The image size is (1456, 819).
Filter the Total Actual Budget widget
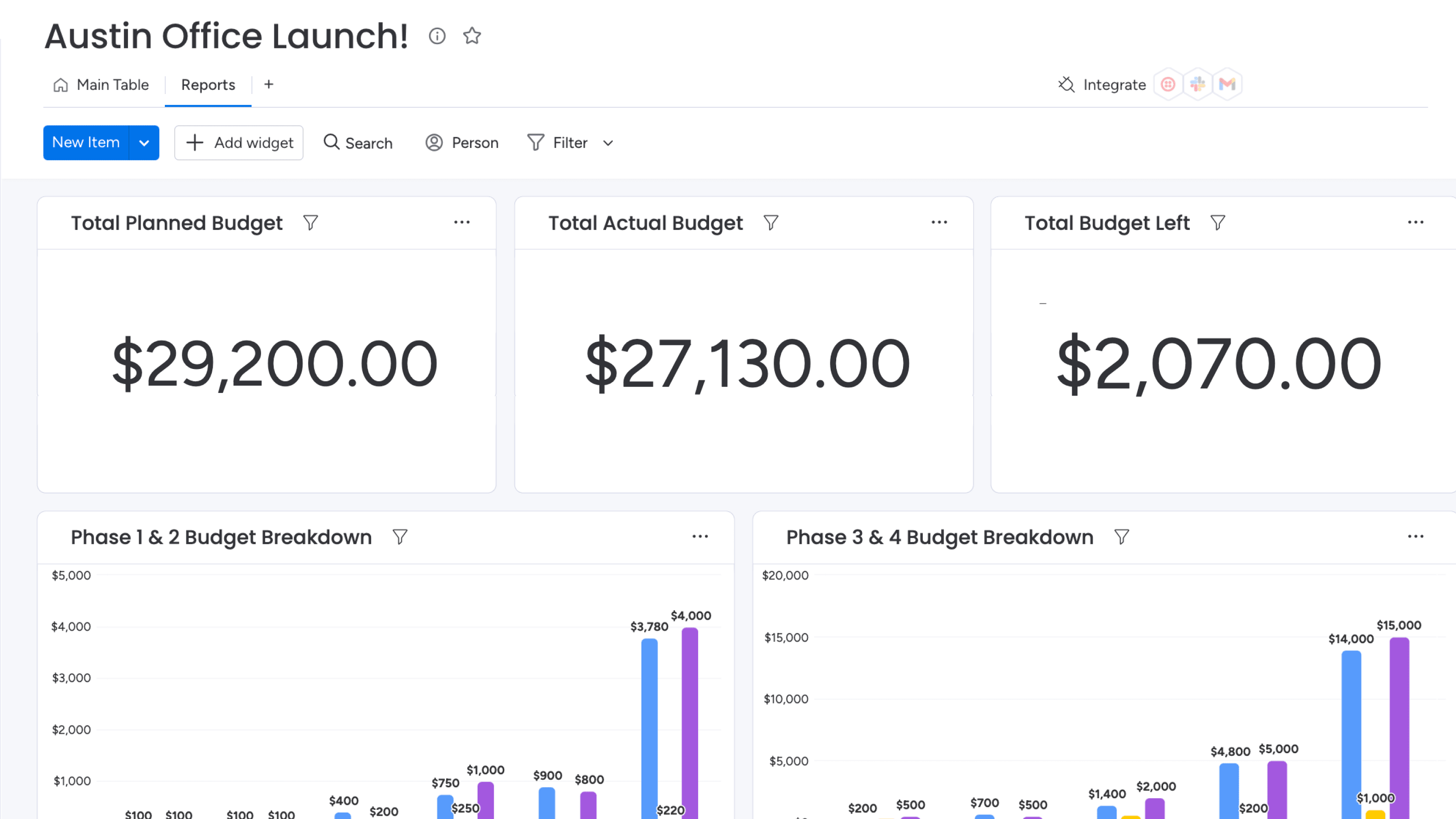click(x=771, y=223)
